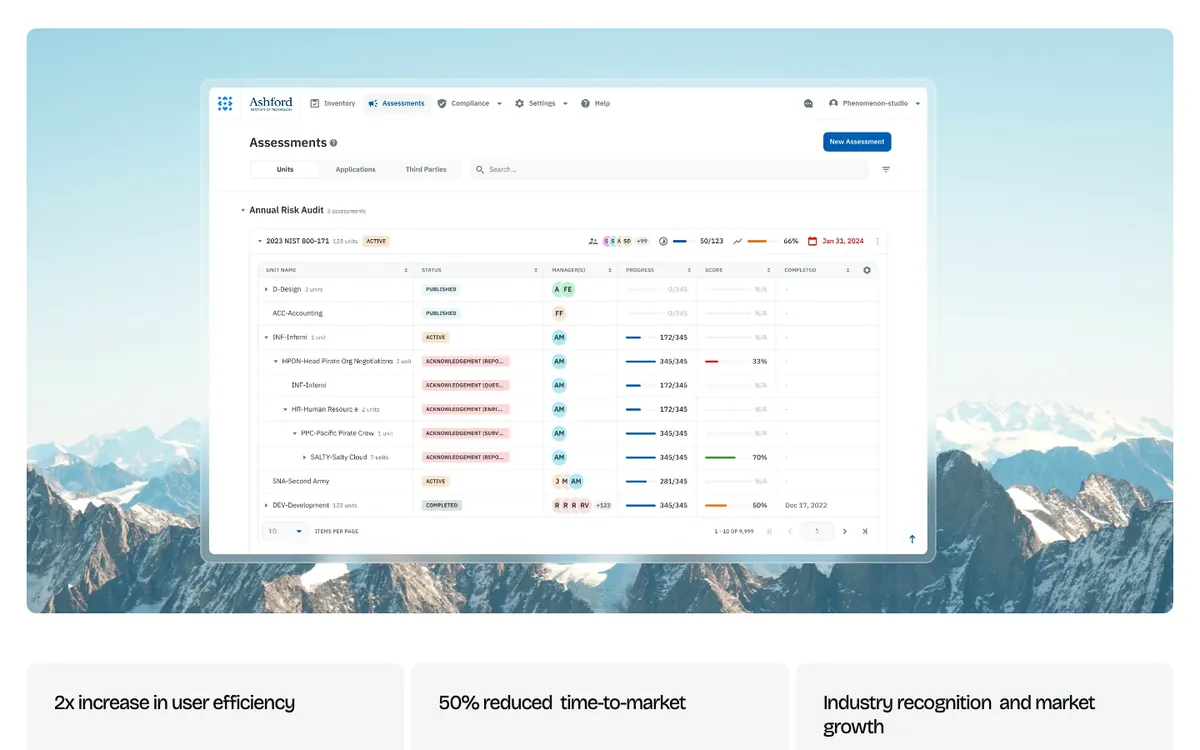Click the +99 managers overflow badge

[642, 241]
